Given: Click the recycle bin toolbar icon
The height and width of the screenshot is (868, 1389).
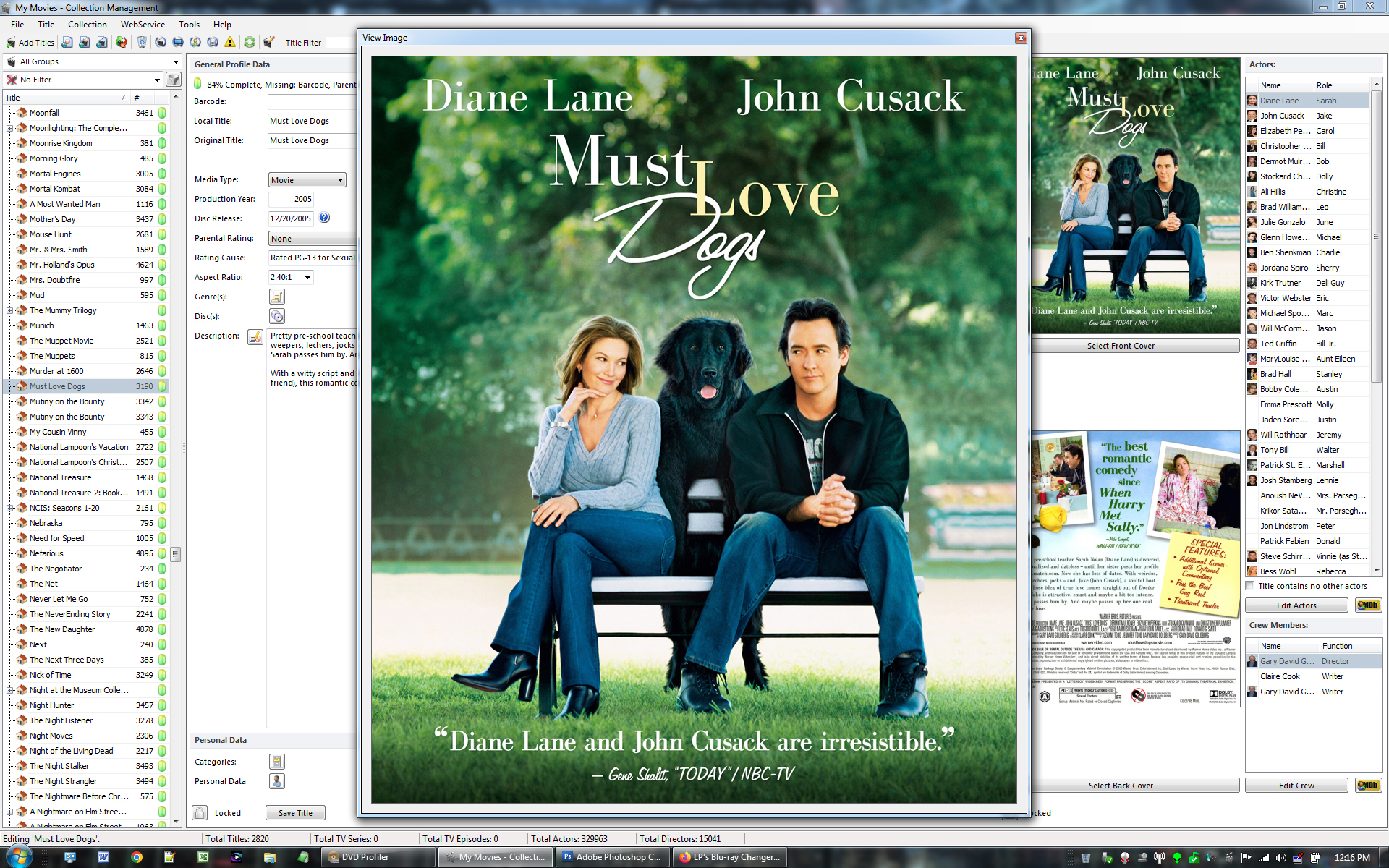Looking at the screenshot, I should click(142, 43).
